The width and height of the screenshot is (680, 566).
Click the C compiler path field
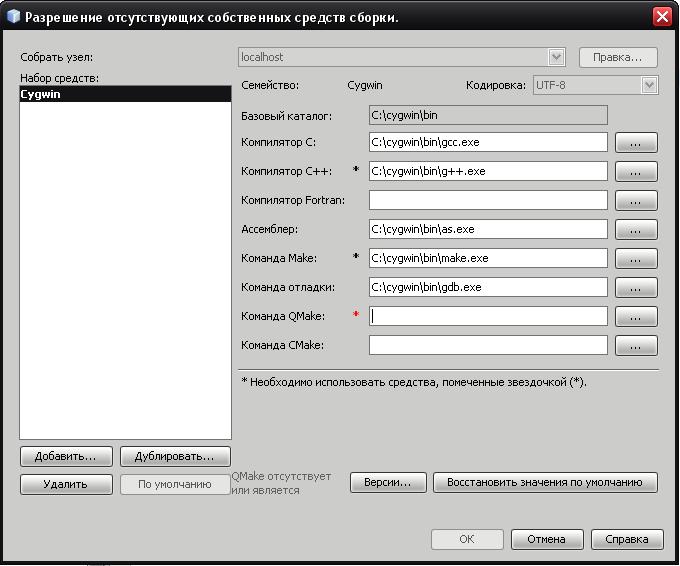(x=488, y=142)
